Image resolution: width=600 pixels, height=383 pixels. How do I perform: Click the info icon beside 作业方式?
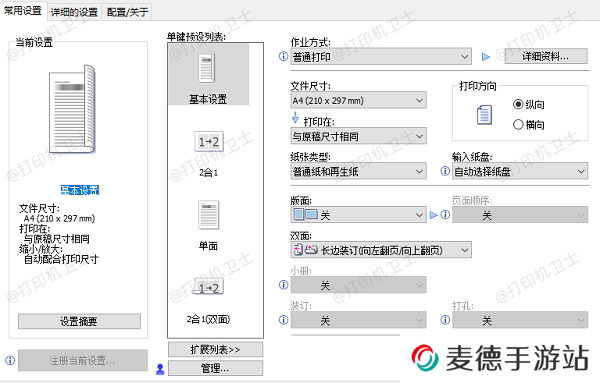(284, 57)
